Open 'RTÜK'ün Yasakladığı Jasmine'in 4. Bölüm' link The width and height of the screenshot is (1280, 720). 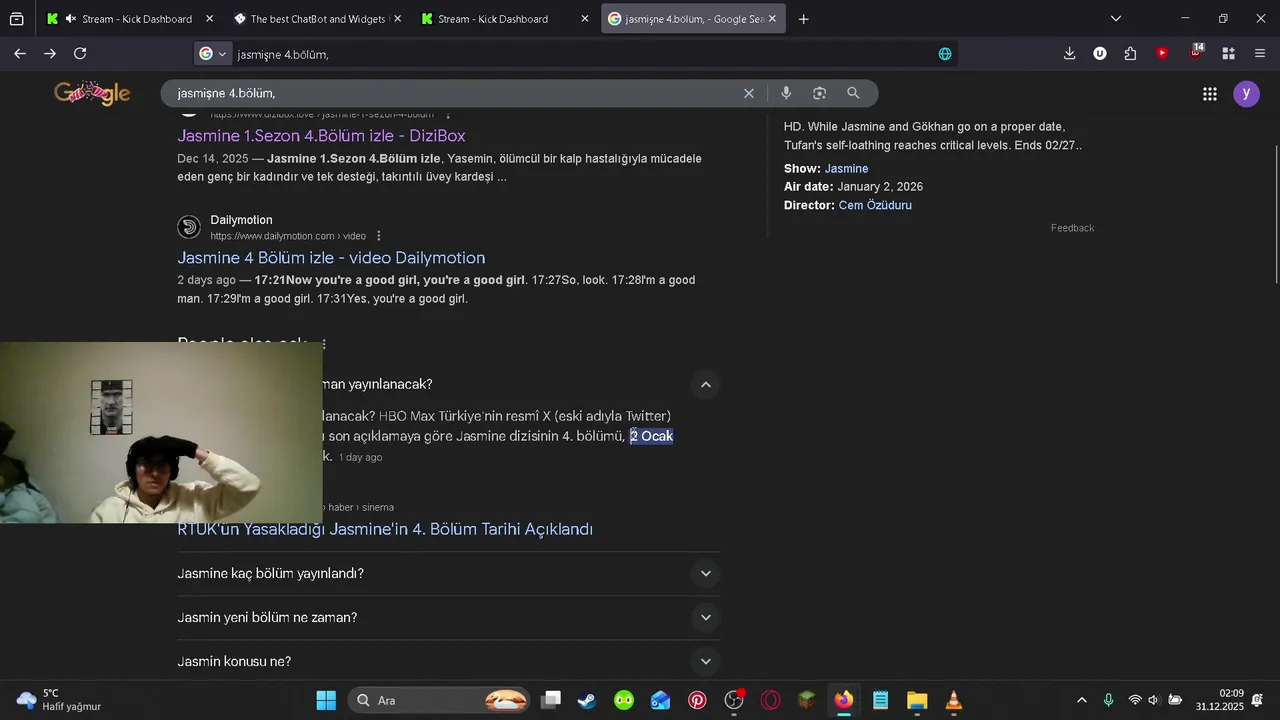[x=385, y=529]
